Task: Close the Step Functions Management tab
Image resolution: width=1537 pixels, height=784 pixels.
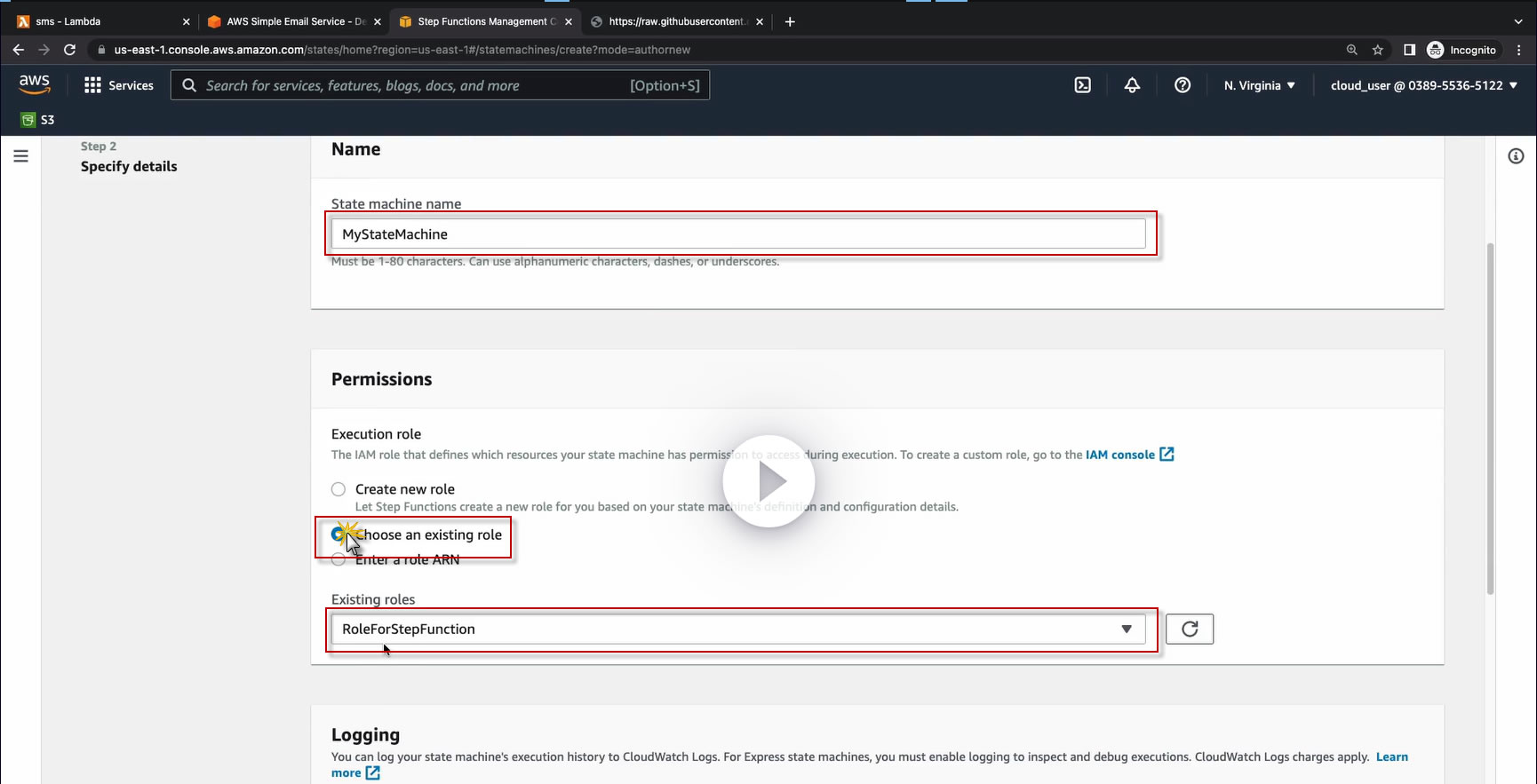Action: click(568, 21)
